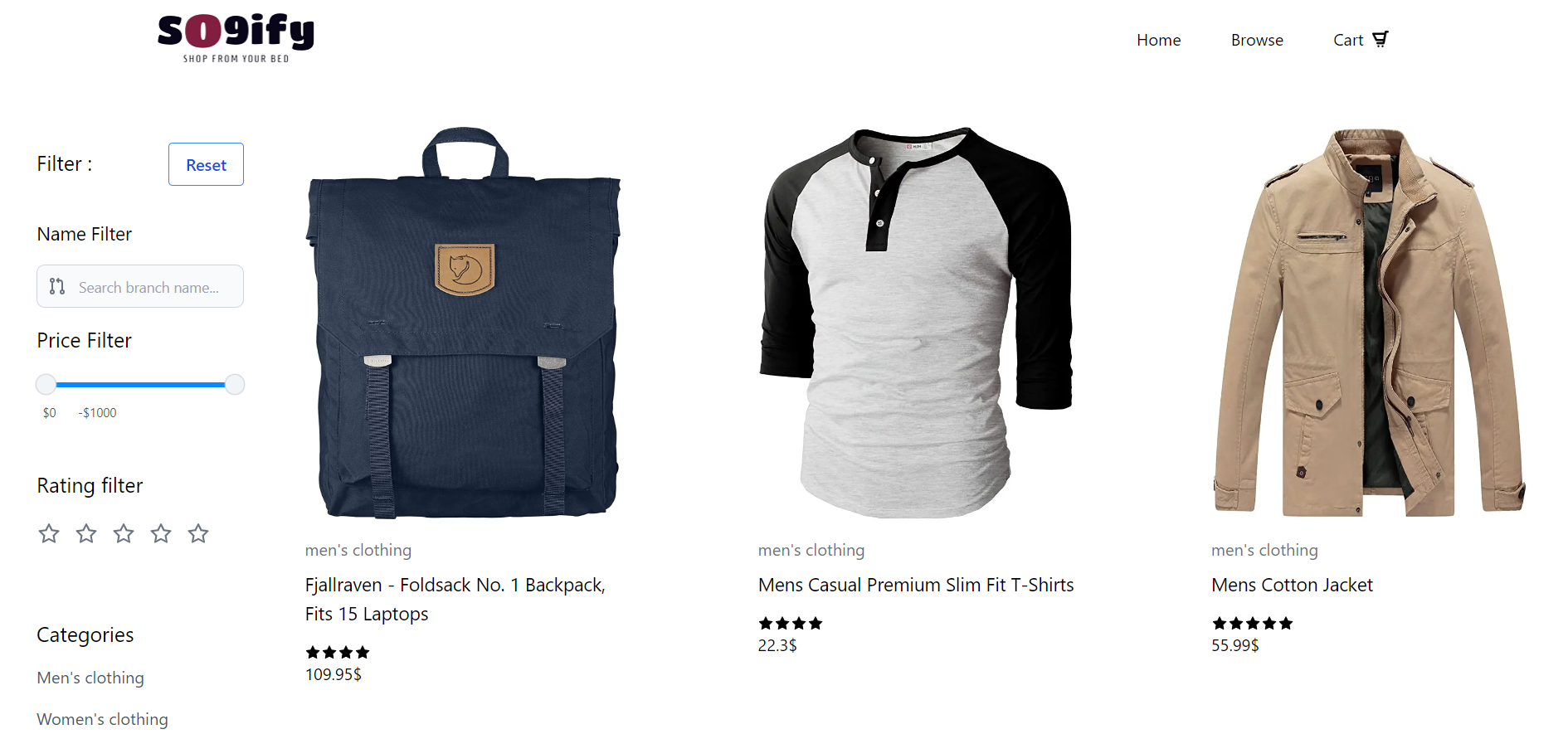Open Mens Casual Premium Slim Fit T-Shirts title
This screenshot has width=1568, height=734.
[916, 585]
